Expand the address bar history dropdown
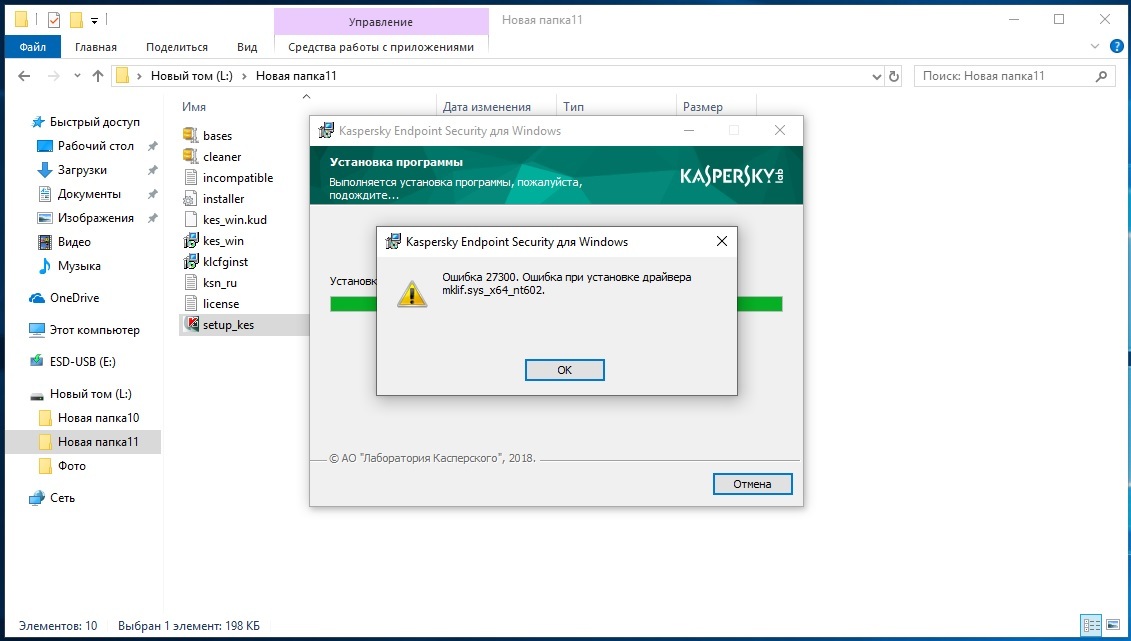Image resolution: width=1131 pixels, height=641 pixels. pos(876,76)
